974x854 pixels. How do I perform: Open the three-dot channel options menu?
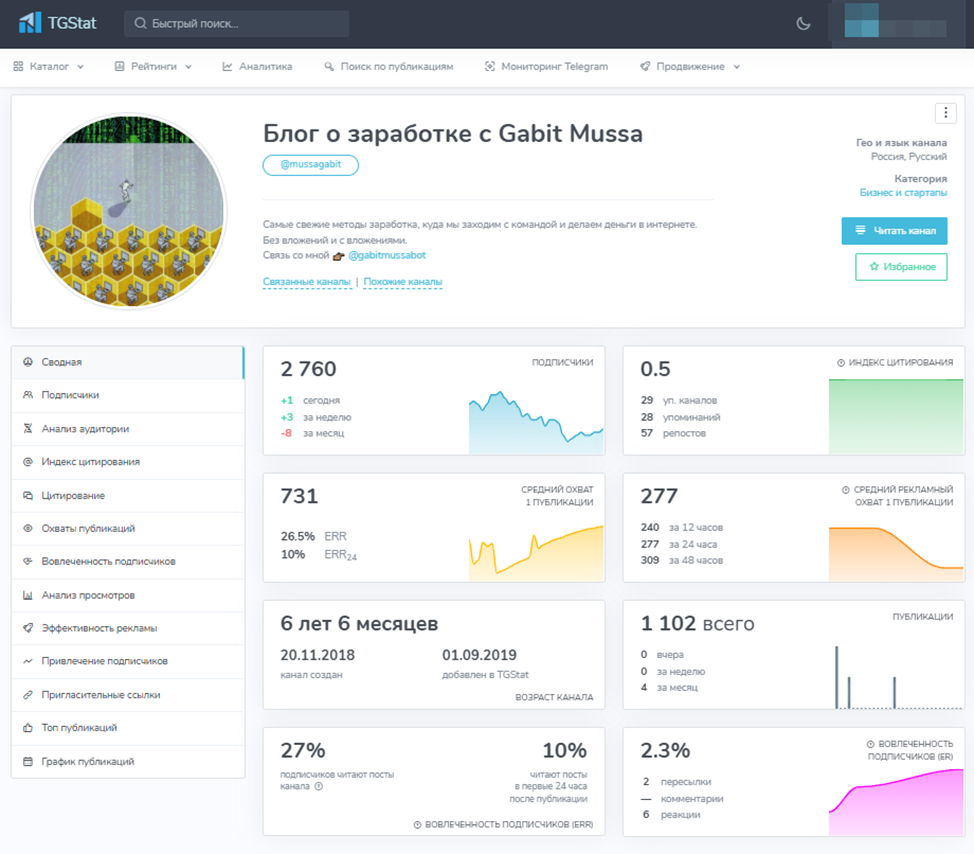tap(945, 112)
